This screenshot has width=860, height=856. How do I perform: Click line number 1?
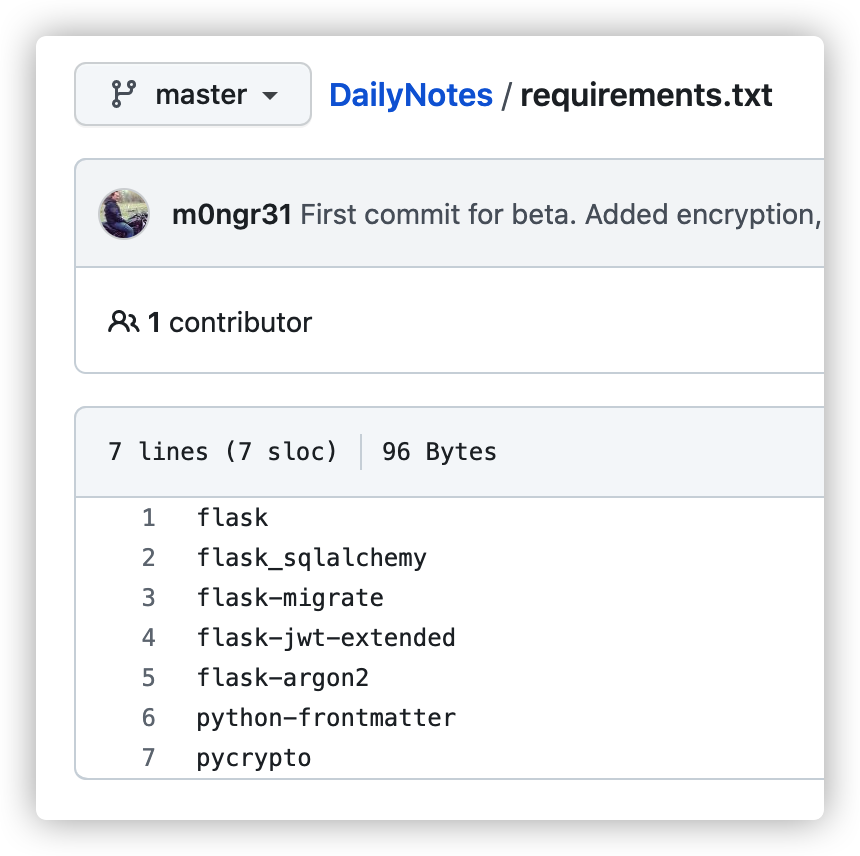point(148,518)
